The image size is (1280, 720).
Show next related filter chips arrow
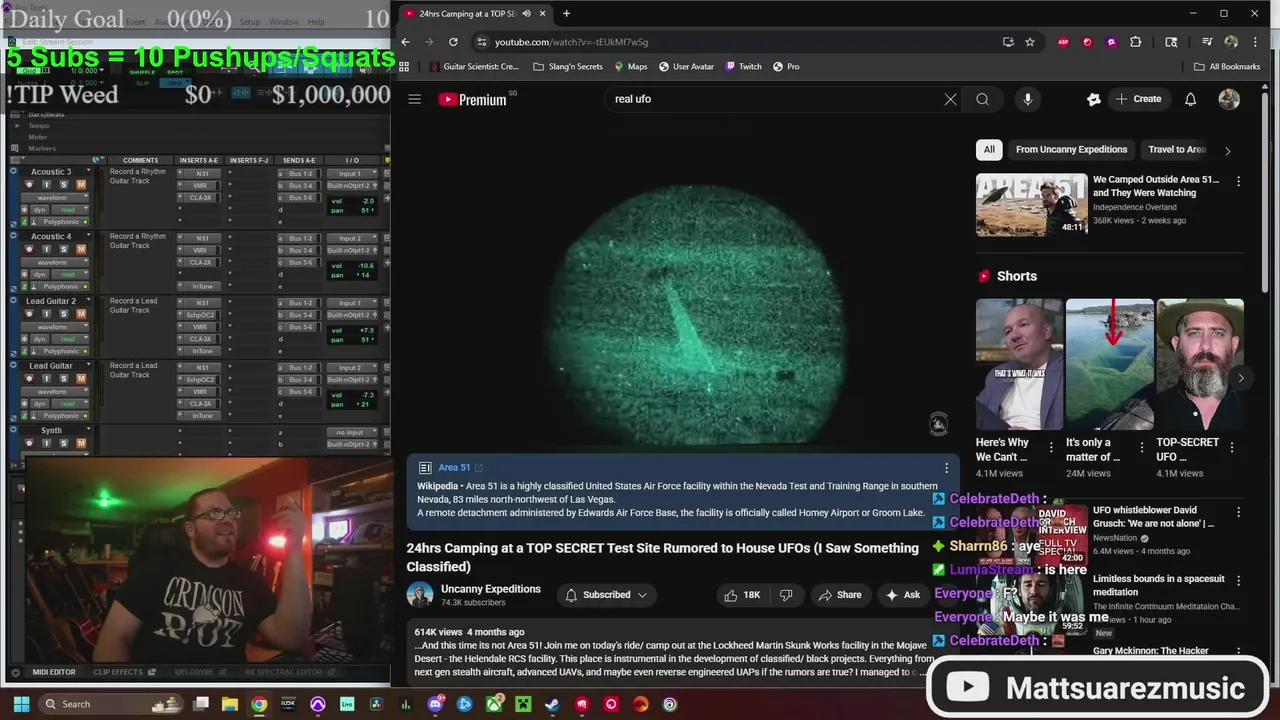pyautogui.click(x=1227, y=150)
